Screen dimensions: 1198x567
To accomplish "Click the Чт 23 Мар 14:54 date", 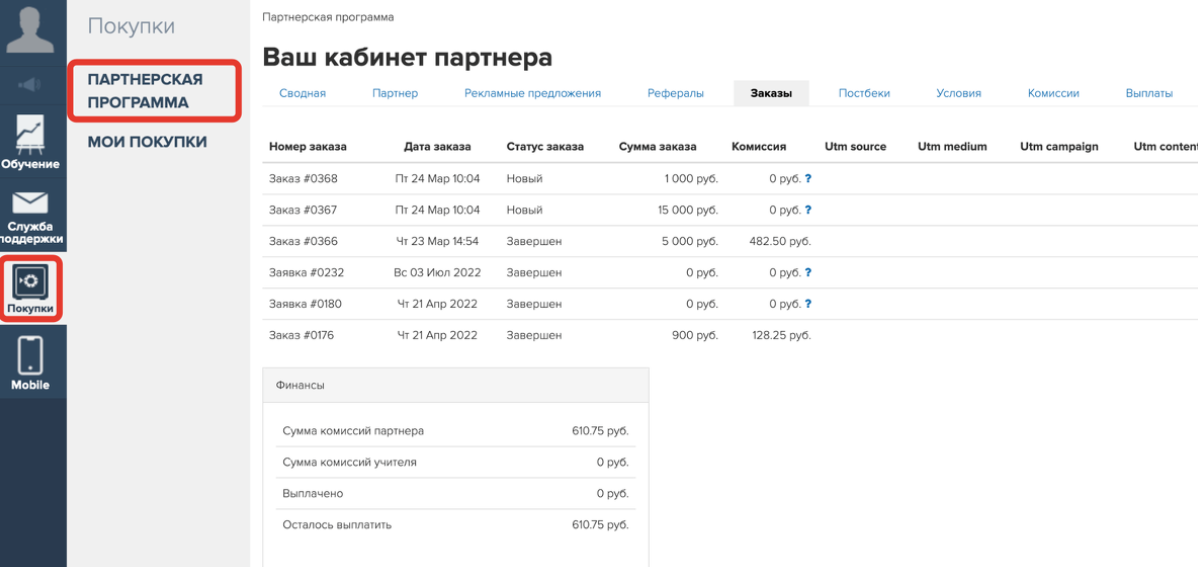I will (438, 241).
